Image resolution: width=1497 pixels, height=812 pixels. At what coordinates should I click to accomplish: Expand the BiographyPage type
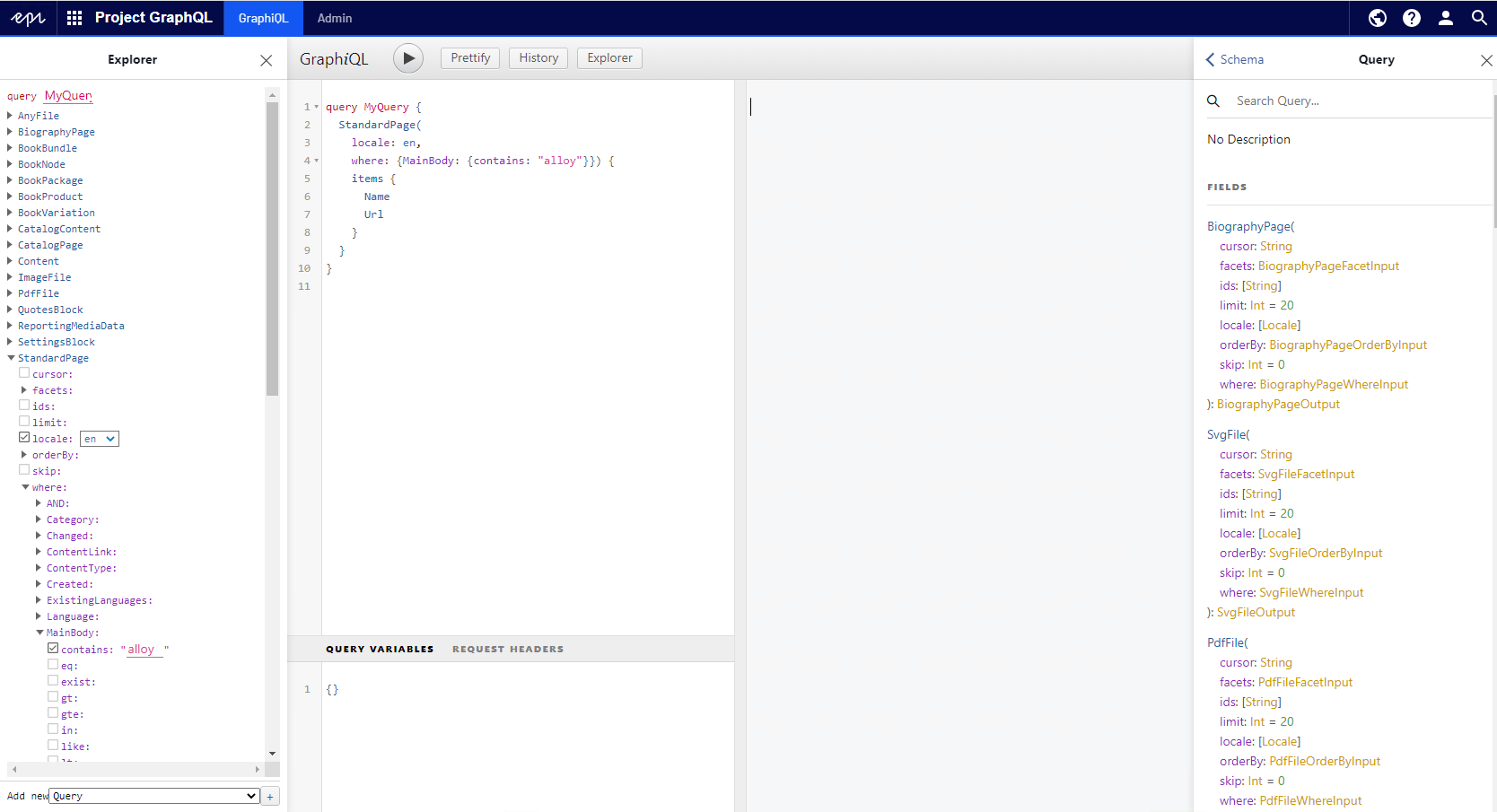click(x=10, y=132)
